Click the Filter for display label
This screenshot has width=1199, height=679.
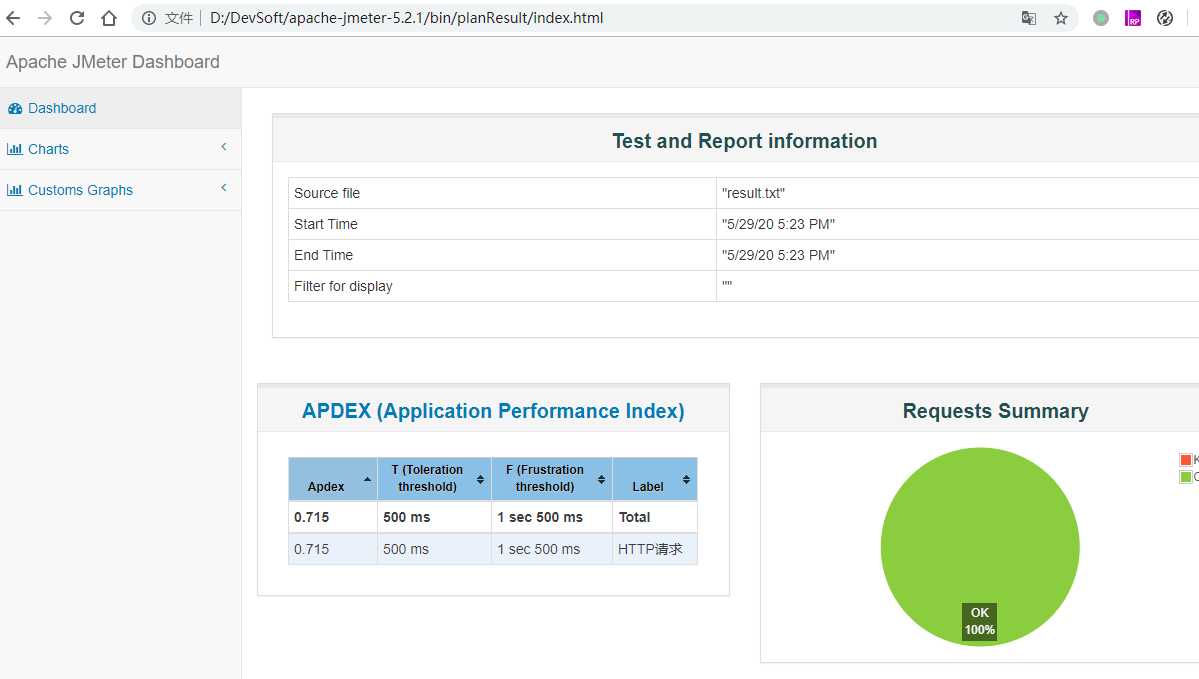coord(343,286)
